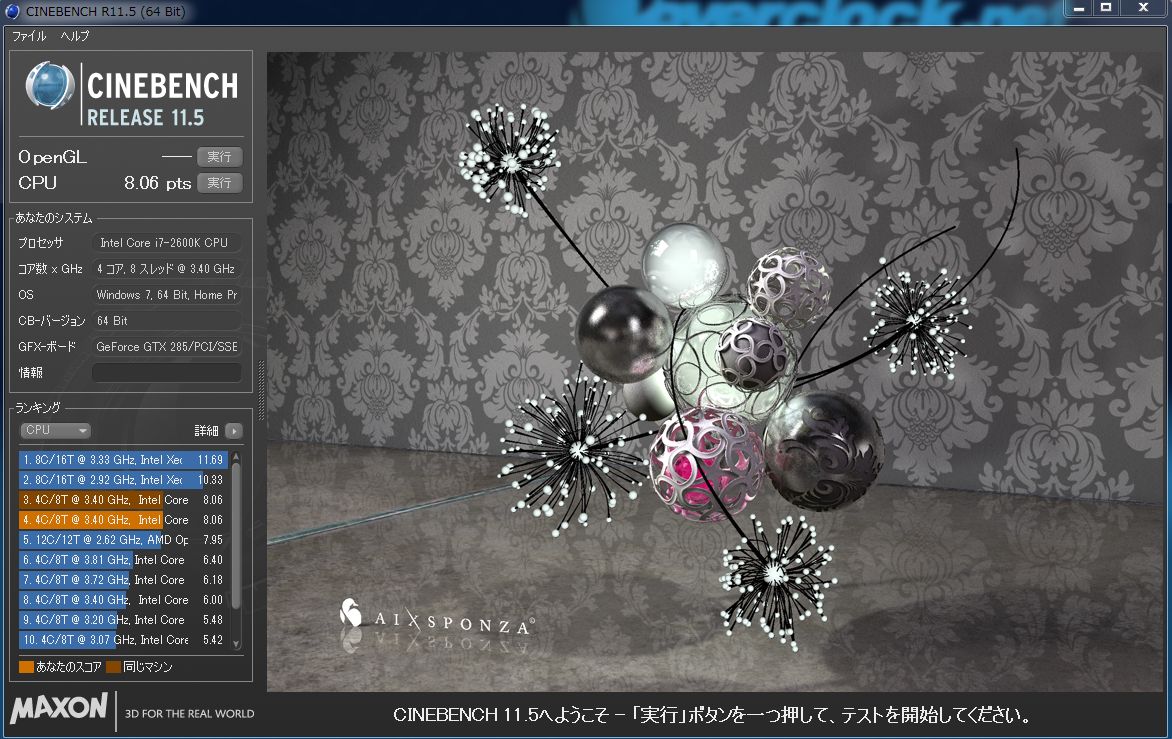Select ranking row 9. 4C/8T @ 3.20 GHz
This screenshot has width=1172, height=739.
(x=123, y=619)
